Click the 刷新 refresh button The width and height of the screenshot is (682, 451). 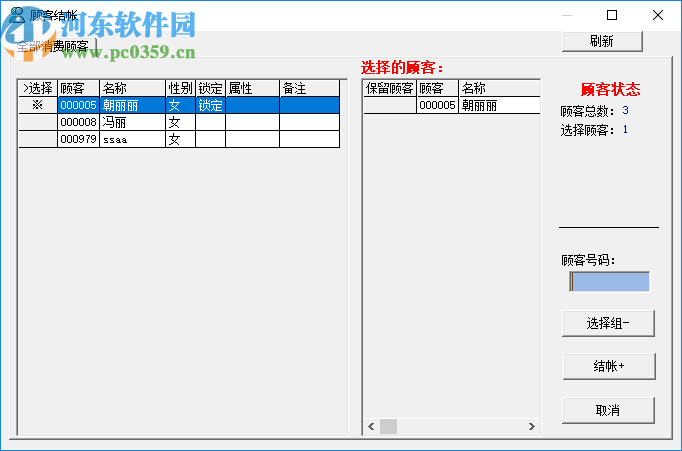coord(602,41)
